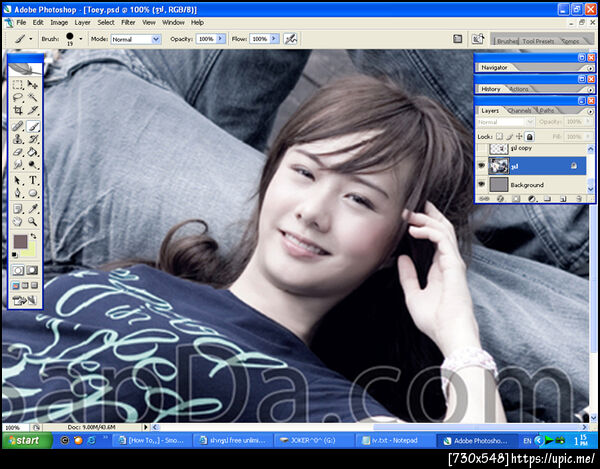Select the Healing Brush tool
The width and height of the screenshot is (600, 469).
18,126
